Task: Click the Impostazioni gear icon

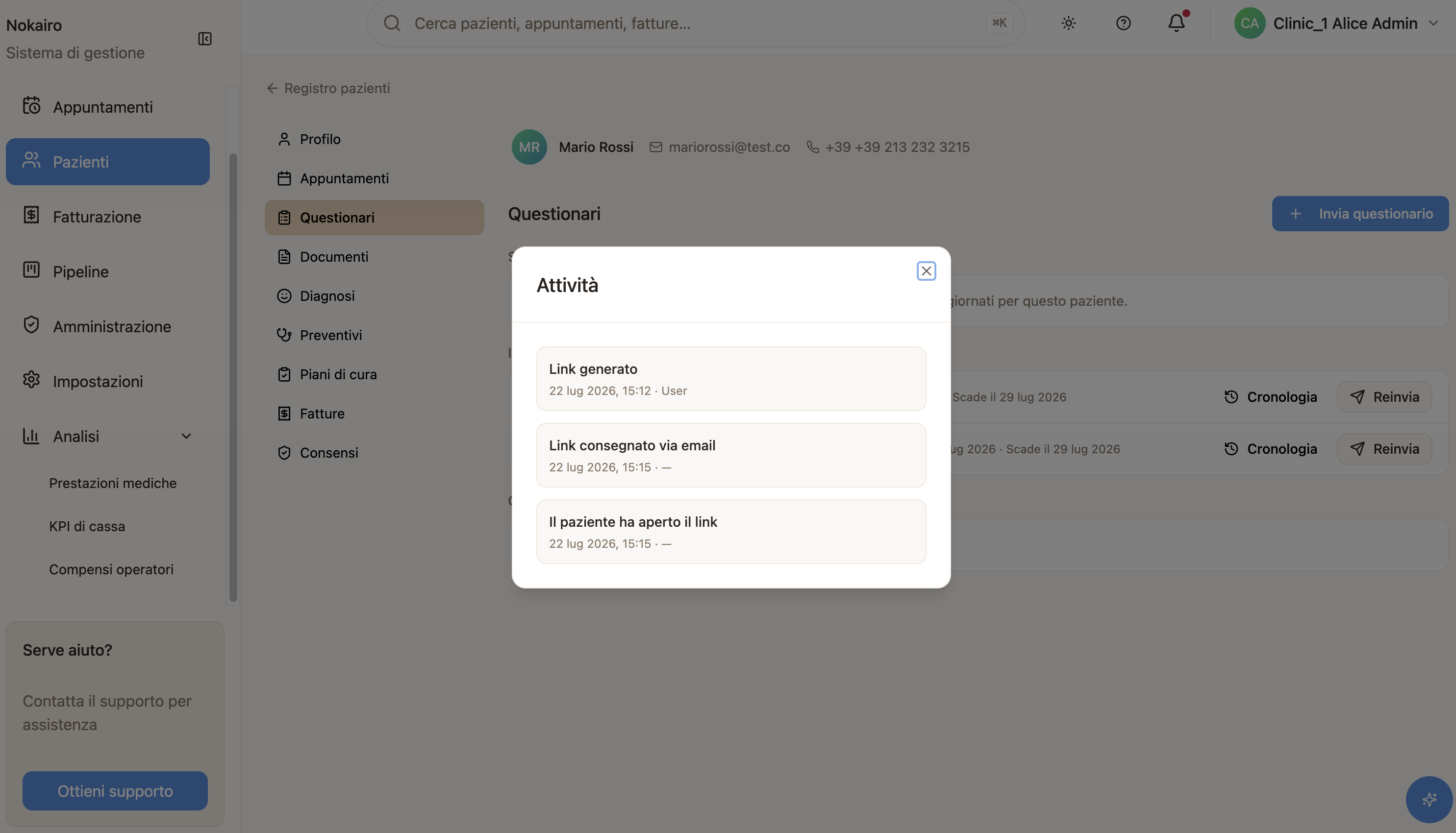Action: pyautogui.click(x=31, y=380)
